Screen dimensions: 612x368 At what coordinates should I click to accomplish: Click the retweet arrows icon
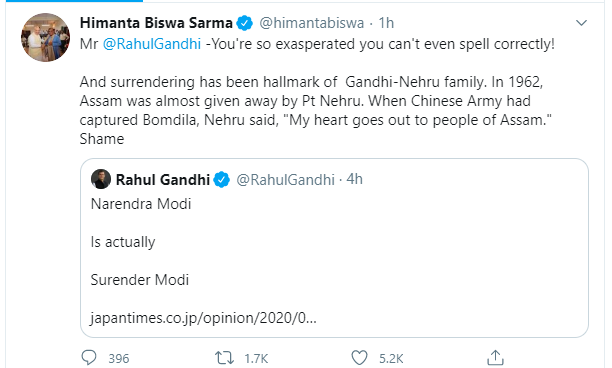(x=224, y=357)
